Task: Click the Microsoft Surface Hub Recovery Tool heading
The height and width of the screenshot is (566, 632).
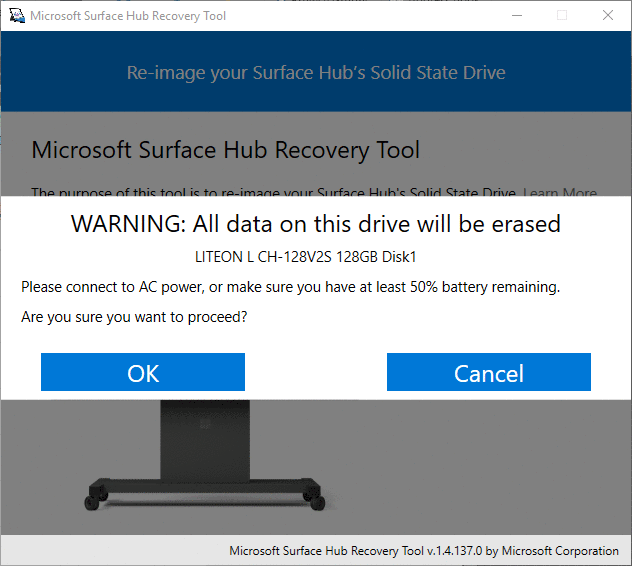Action: pos(226,150)
